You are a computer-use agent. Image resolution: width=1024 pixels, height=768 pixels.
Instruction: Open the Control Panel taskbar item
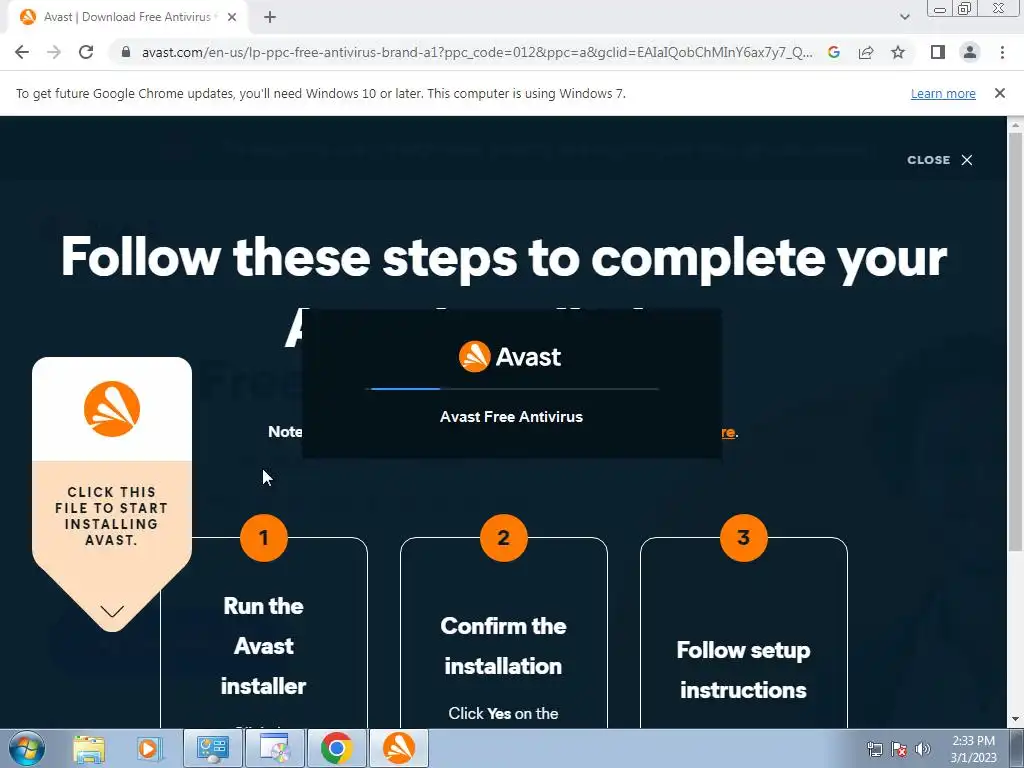point(212,748)
